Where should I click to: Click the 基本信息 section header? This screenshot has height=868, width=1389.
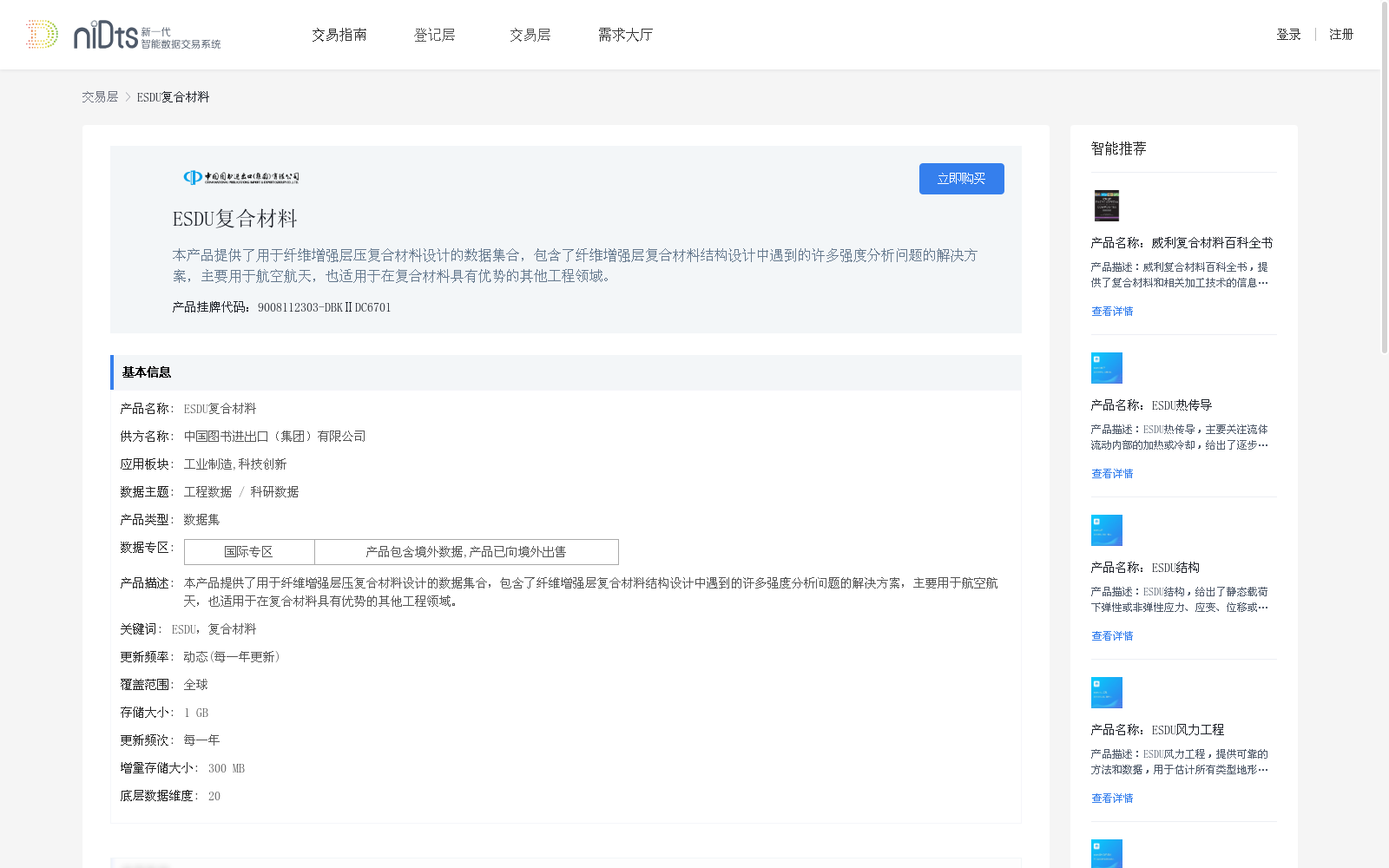[566, 372]
